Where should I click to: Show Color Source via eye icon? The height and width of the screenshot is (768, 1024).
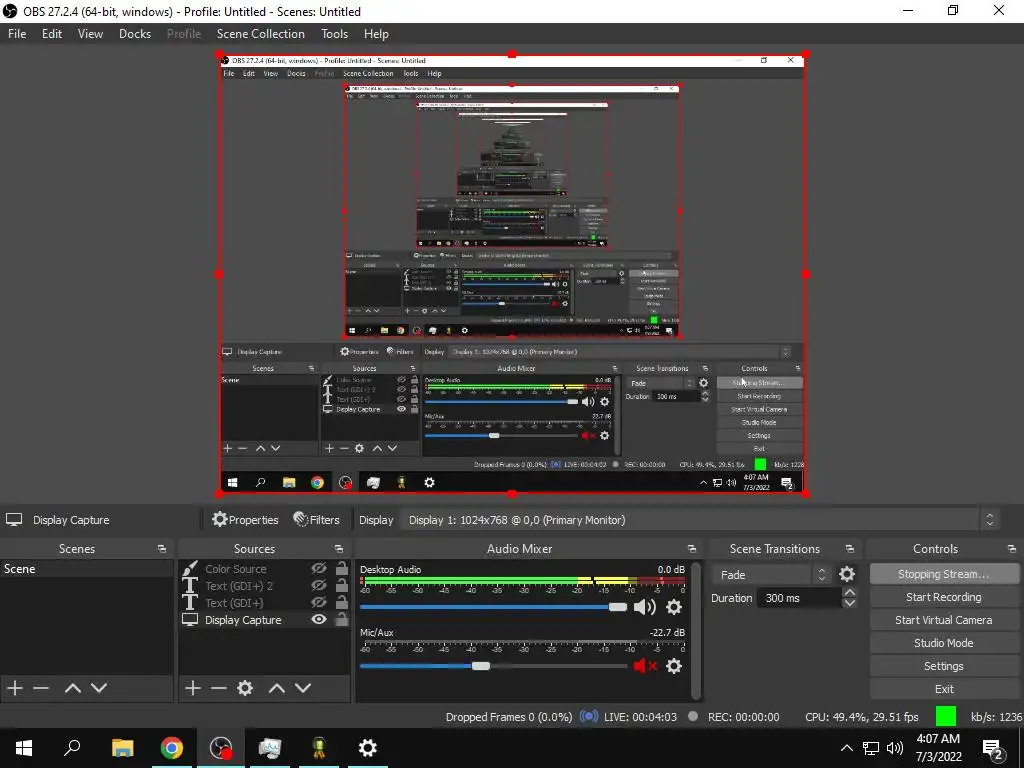(x=319, y=569)
